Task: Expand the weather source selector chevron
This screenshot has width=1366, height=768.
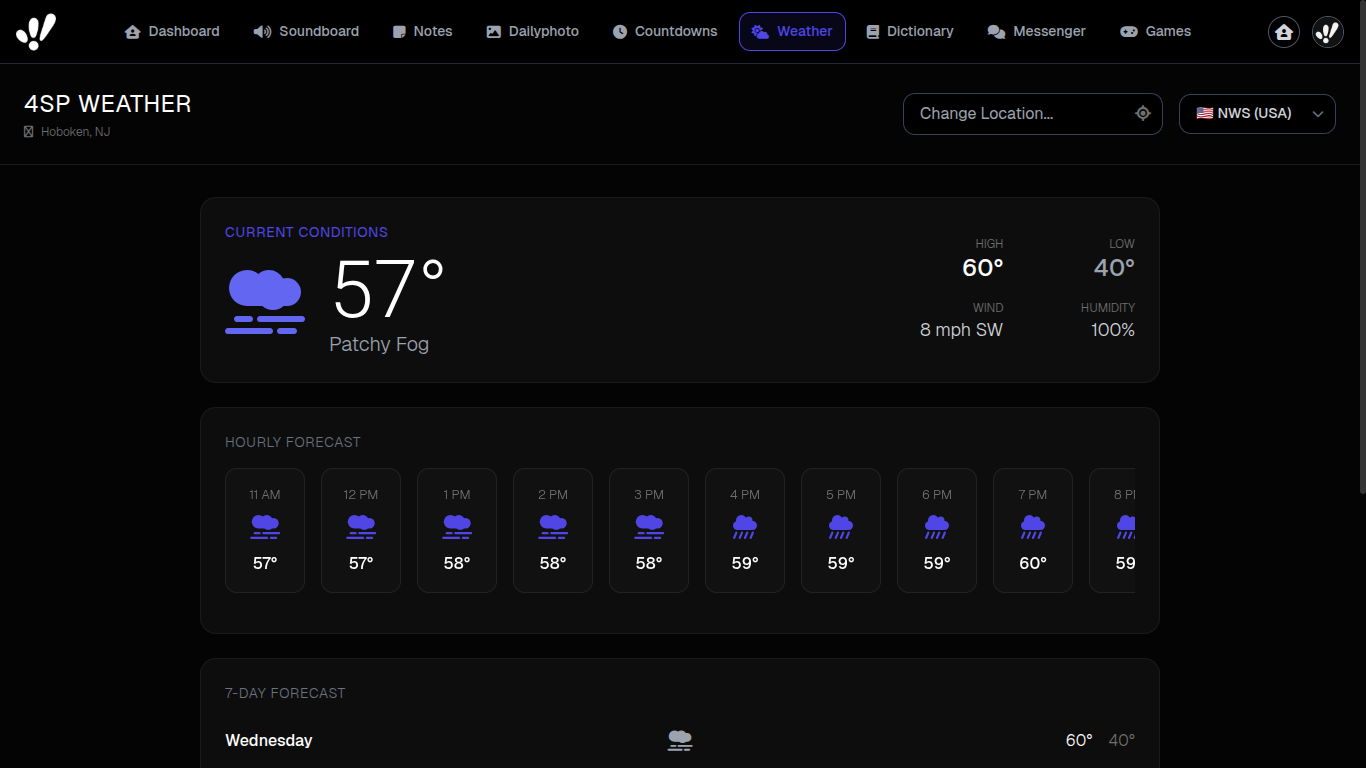Action: coord(1318,113)
